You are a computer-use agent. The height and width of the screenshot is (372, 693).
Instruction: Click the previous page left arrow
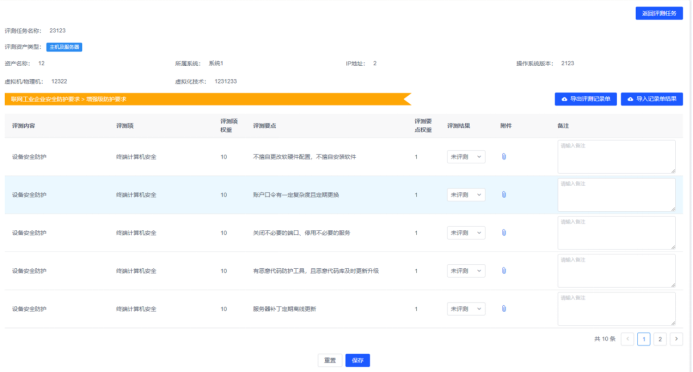[x=628, y=339]
